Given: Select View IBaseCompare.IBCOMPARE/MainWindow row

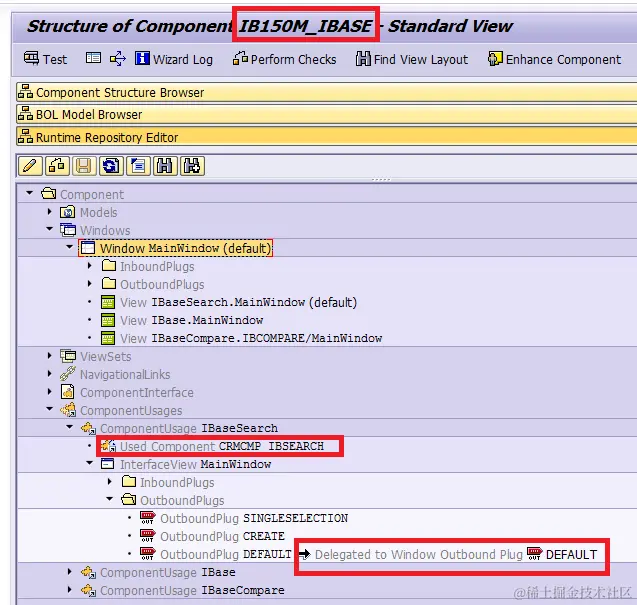Looking at the screenshot, I should (x=241, y=338).
